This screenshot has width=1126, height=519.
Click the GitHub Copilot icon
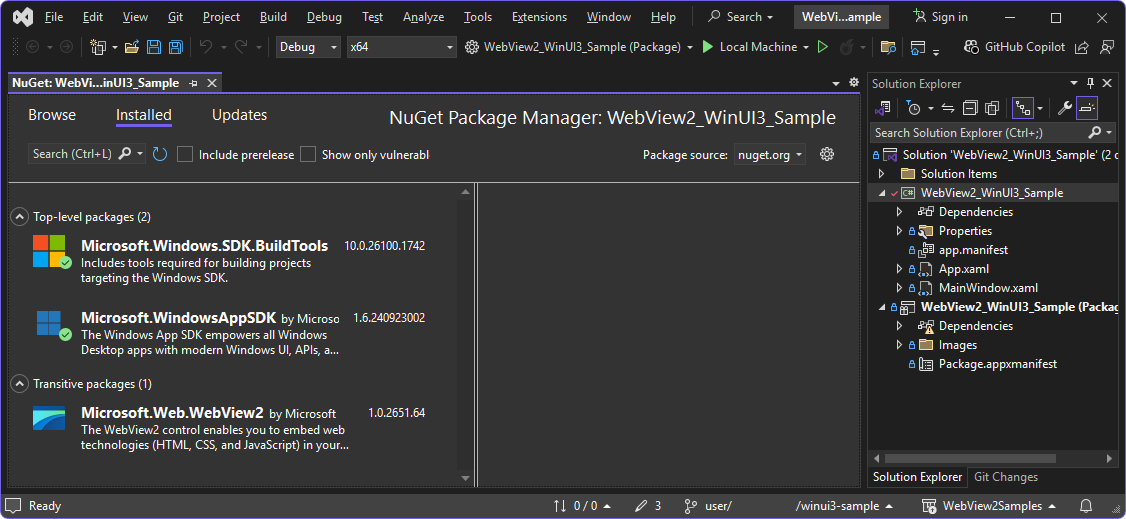(972, 47)
